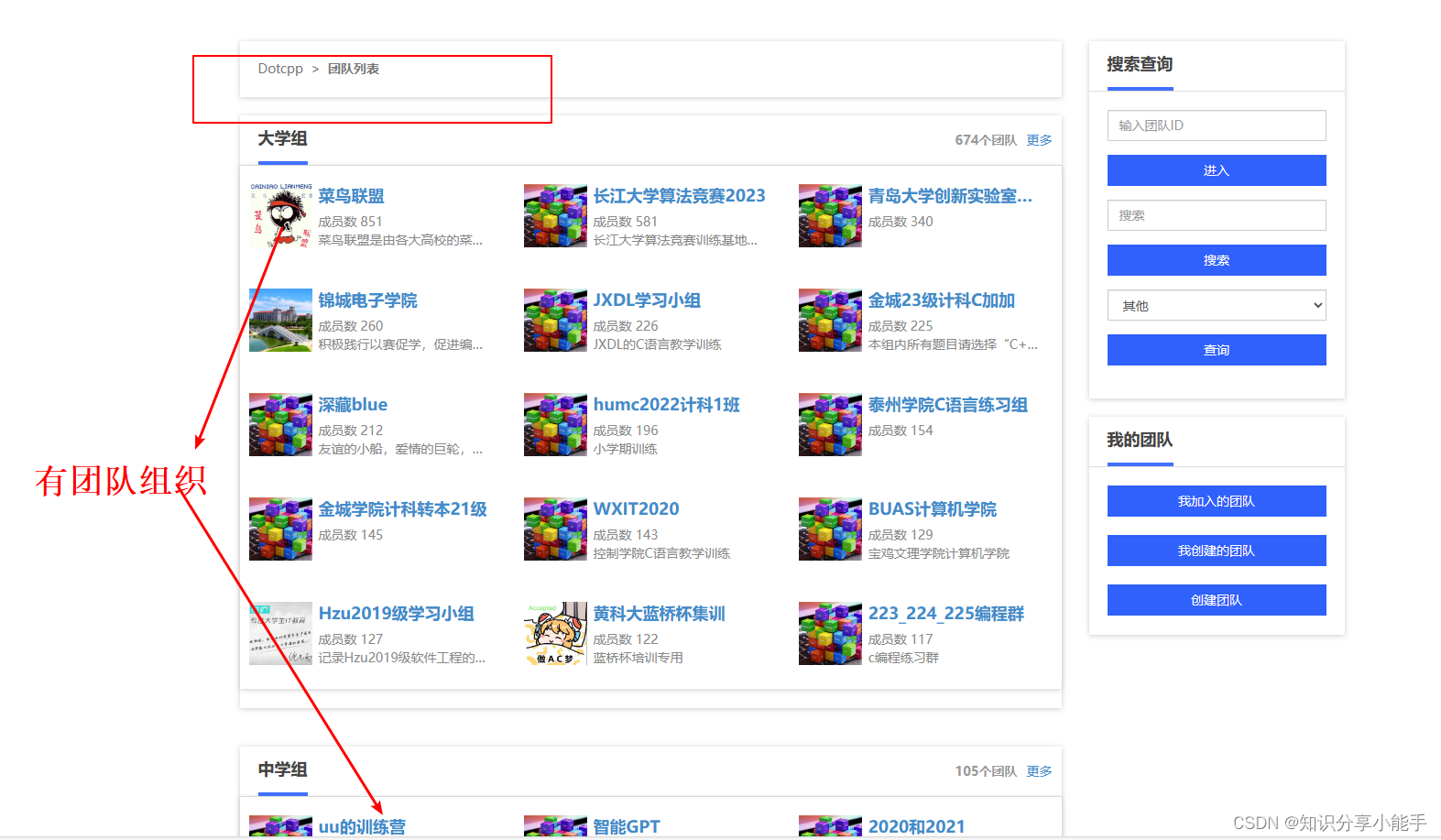Open the 长江大学算法竞赛2023 team link
1441x840 pixels.
(679, 196)
